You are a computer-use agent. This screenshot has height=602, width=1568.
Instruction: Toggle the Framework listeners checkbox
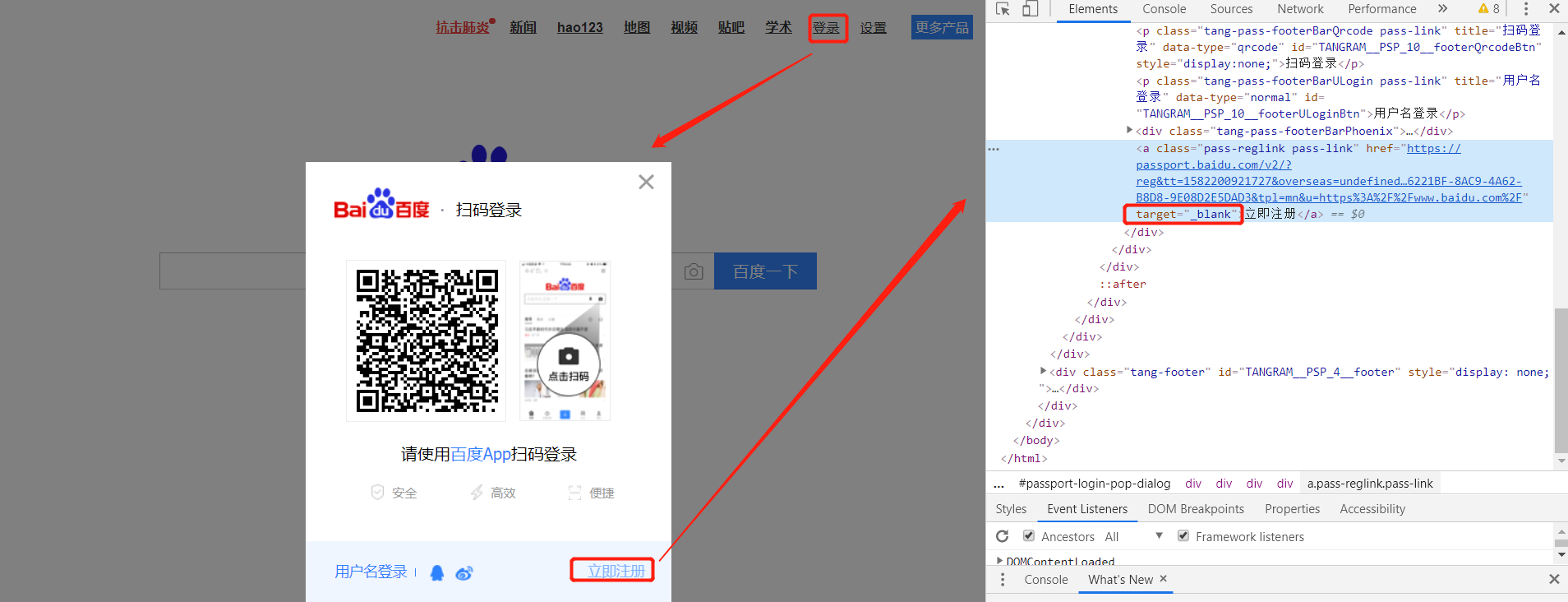(1183, 535)
